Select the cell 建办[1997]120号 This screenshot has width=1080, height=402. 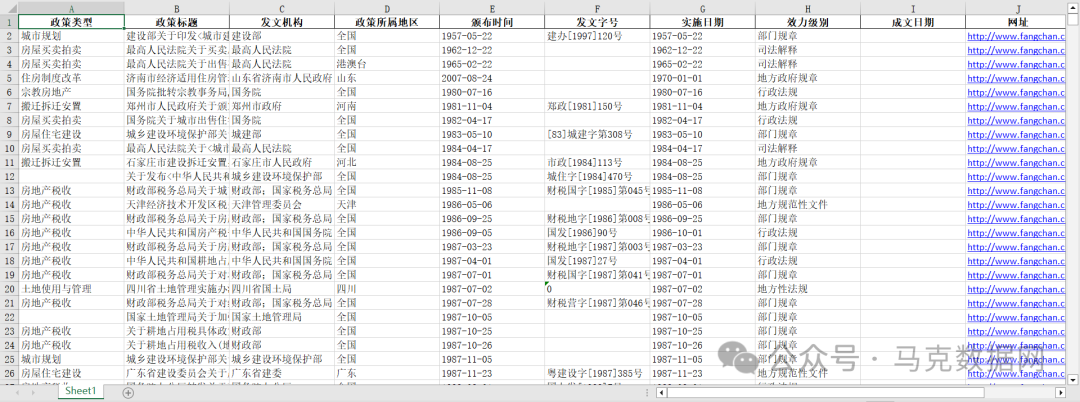(597, 36)
